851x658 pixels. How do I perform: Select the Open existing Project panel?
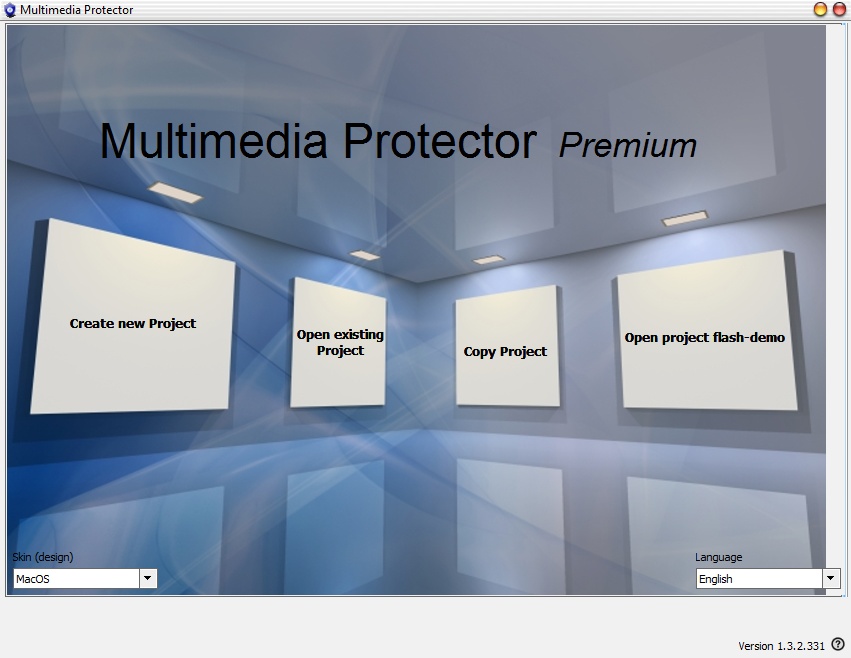[x=340, y=343]
